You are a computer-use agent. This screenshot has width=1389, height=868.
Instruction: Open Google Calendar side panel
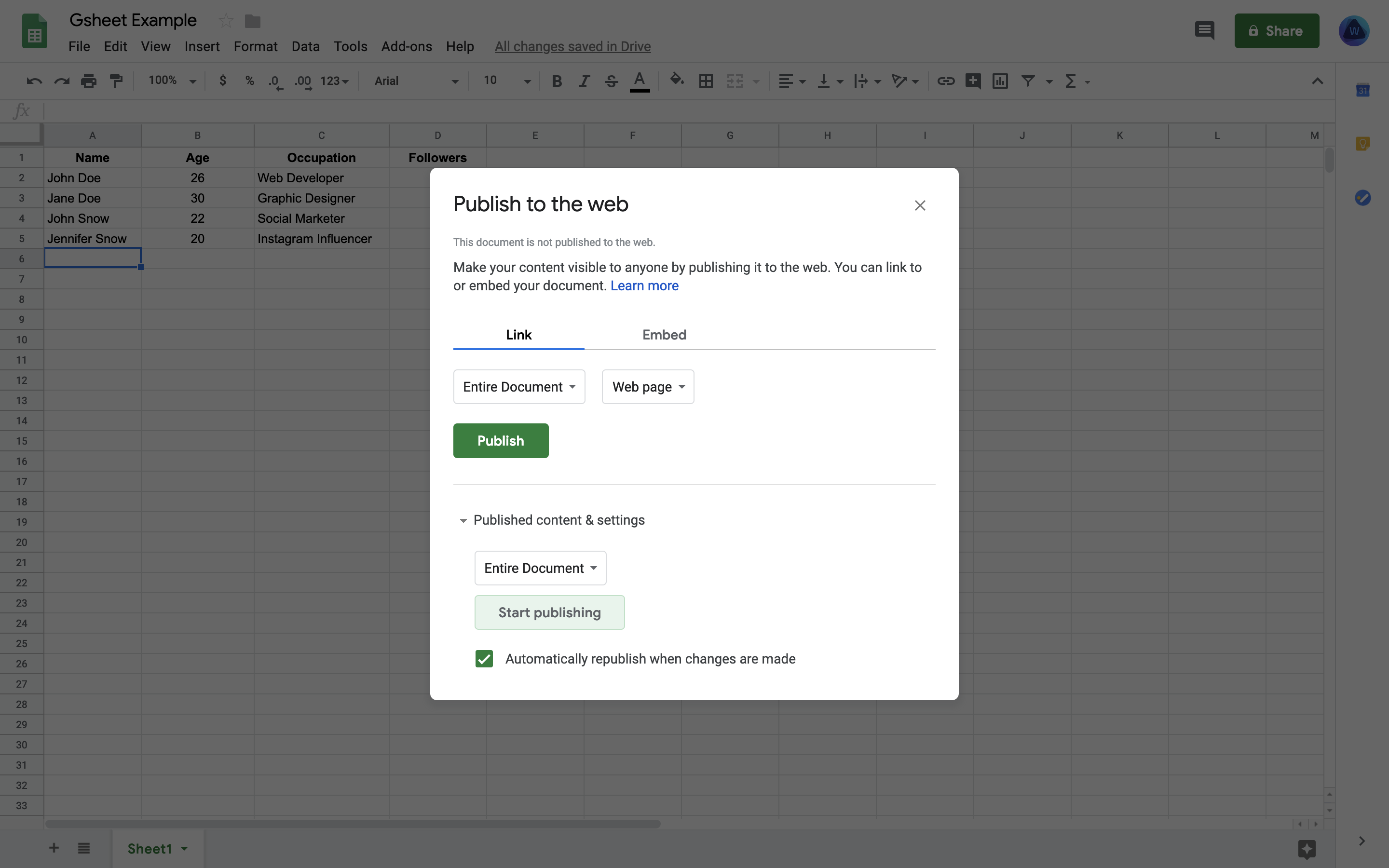tap(1362, 90)
